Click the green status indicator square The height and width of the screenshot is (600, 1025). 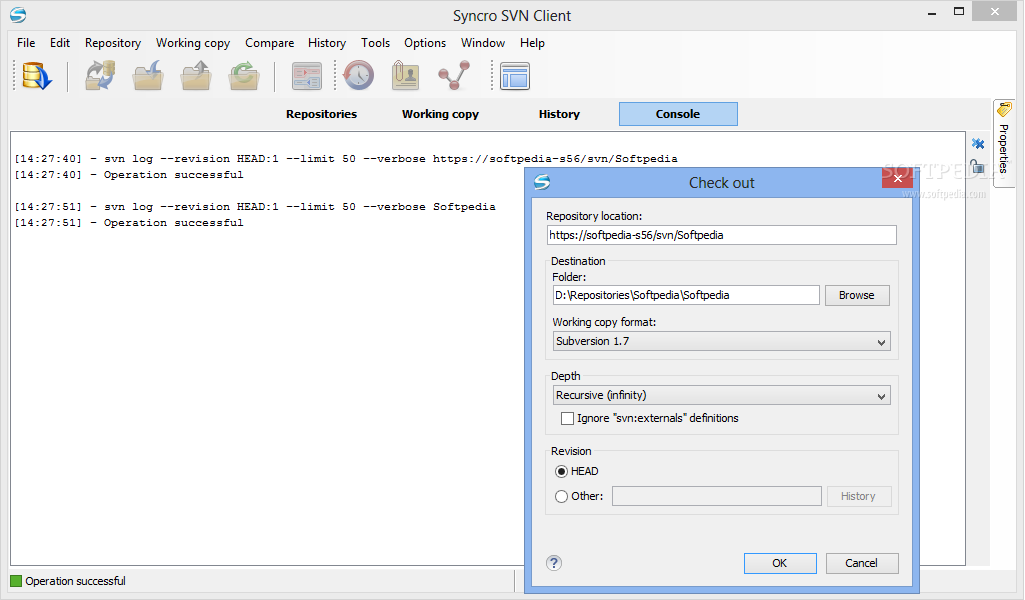coord(16,581)
